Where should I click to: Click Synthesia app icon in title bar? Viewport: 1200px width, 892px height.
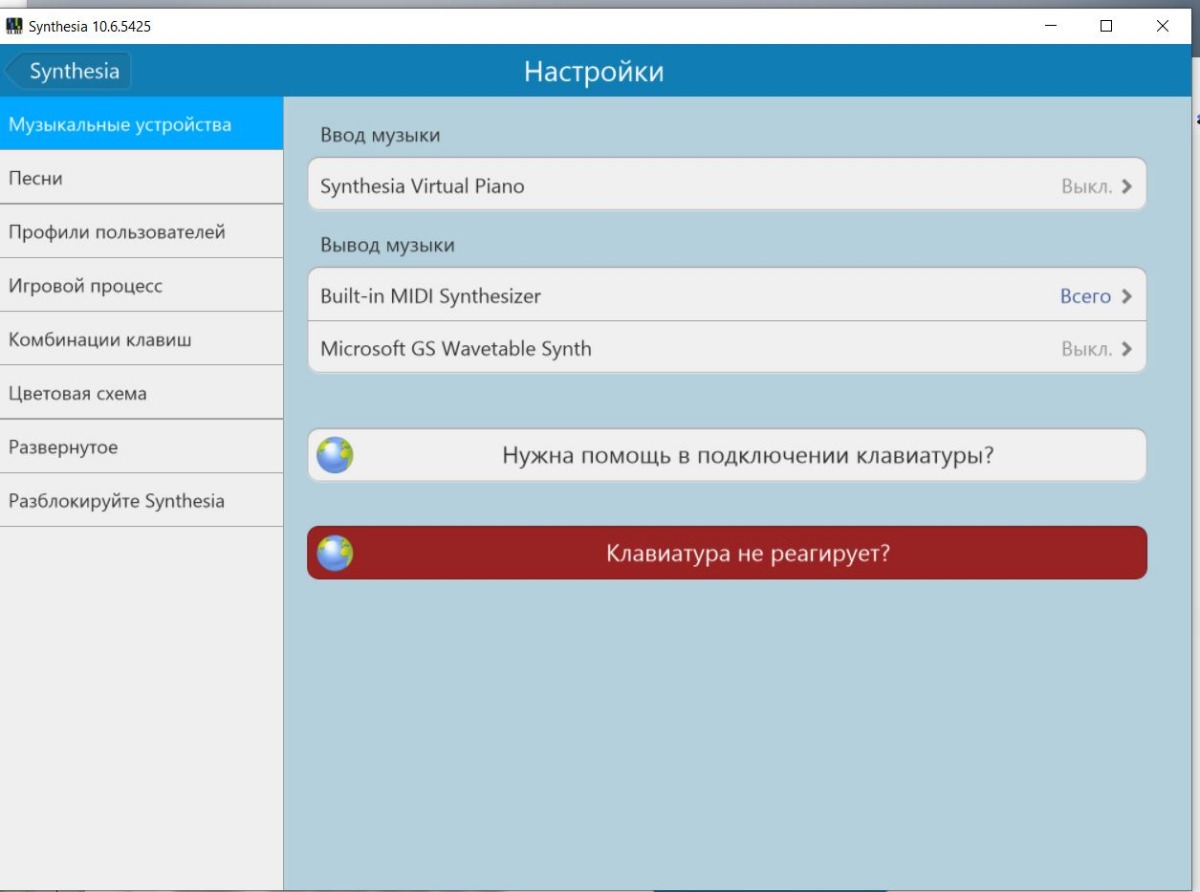pos(14,27)
